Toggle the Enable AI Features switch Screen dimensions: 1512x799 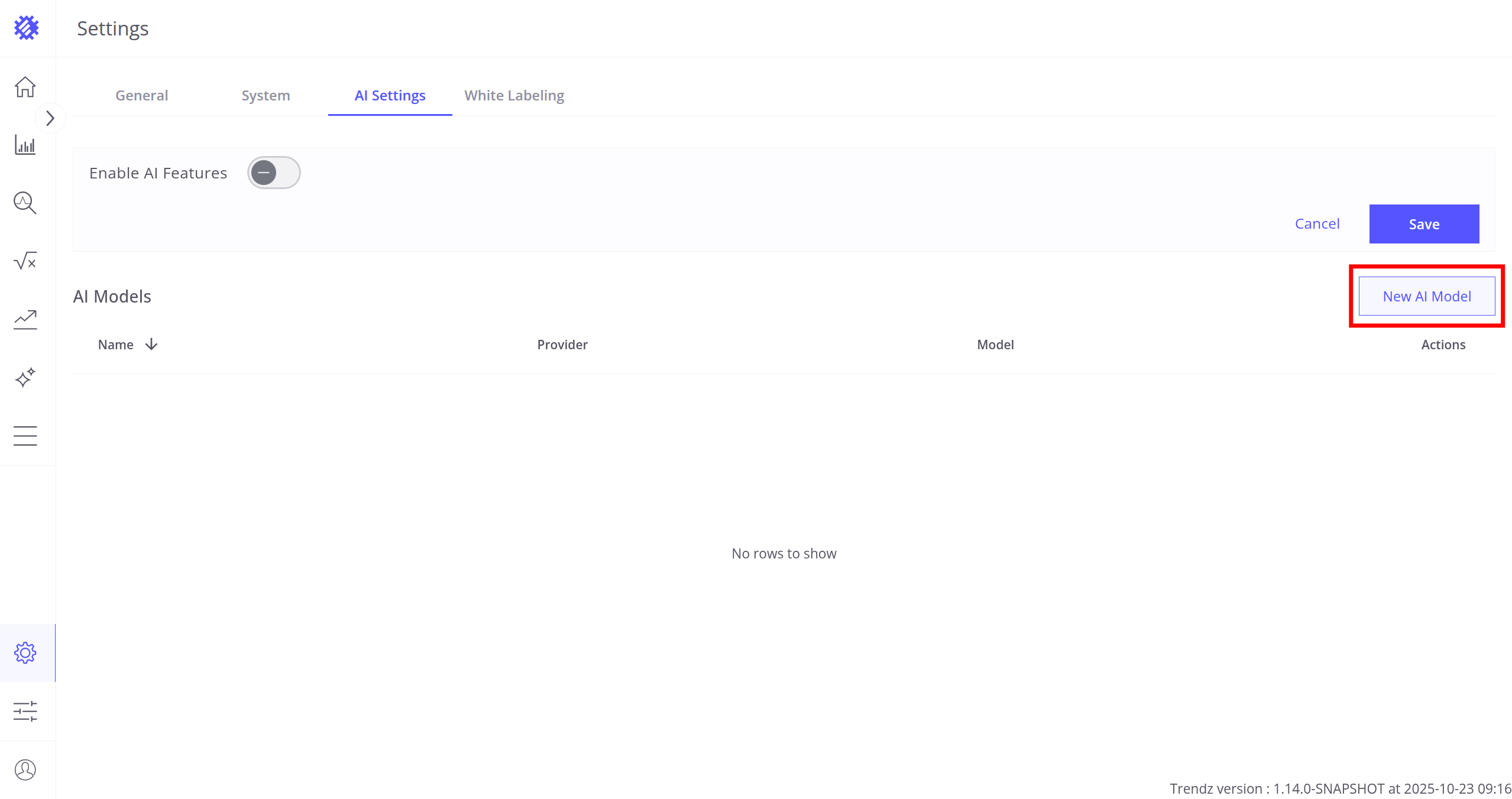click(x=274, y=173)
